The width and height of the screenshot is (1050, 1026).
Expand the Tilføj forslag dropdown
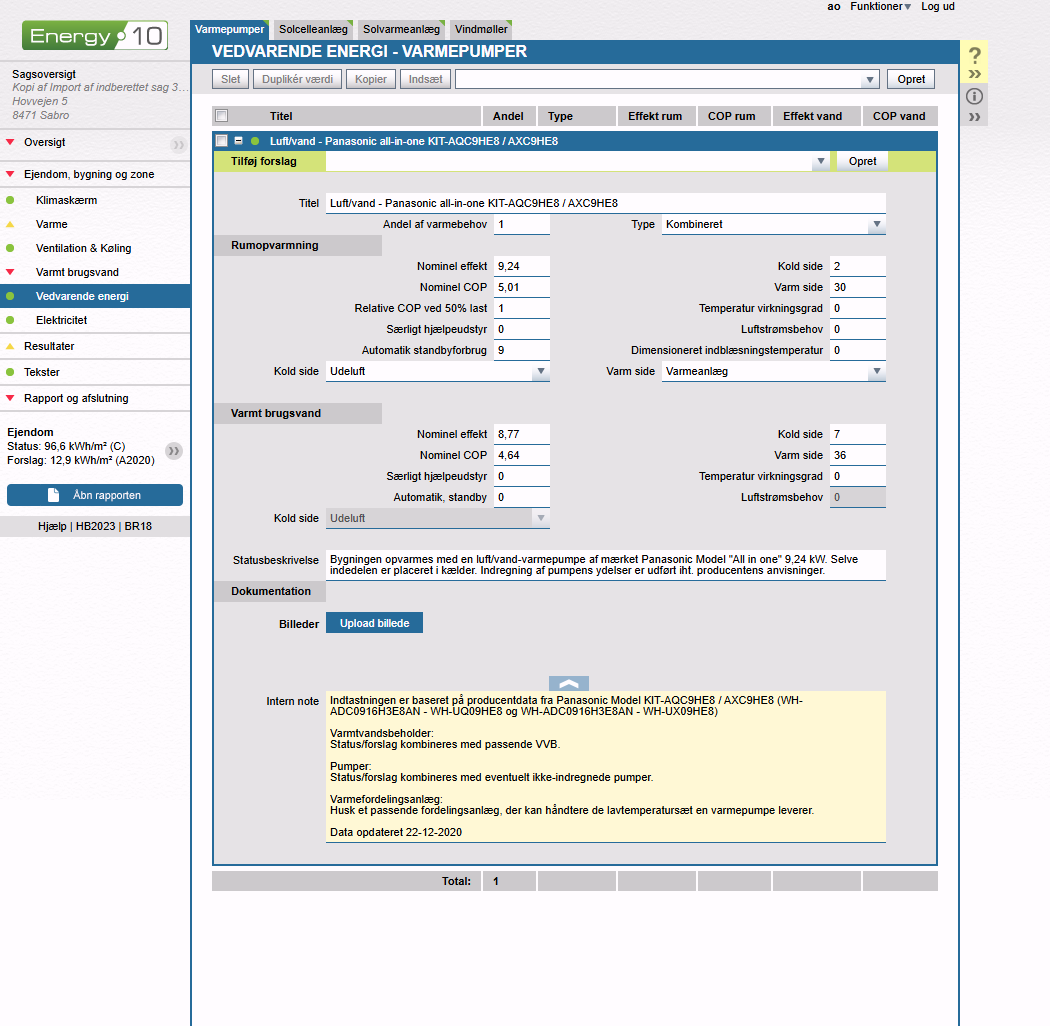(821, 161)
